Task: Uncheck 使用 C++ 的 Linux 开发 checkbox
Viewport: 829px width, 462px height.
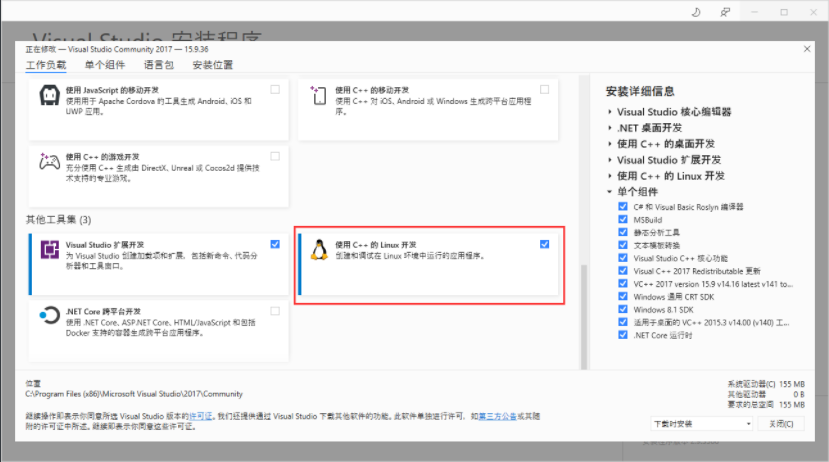Action: 545,244
